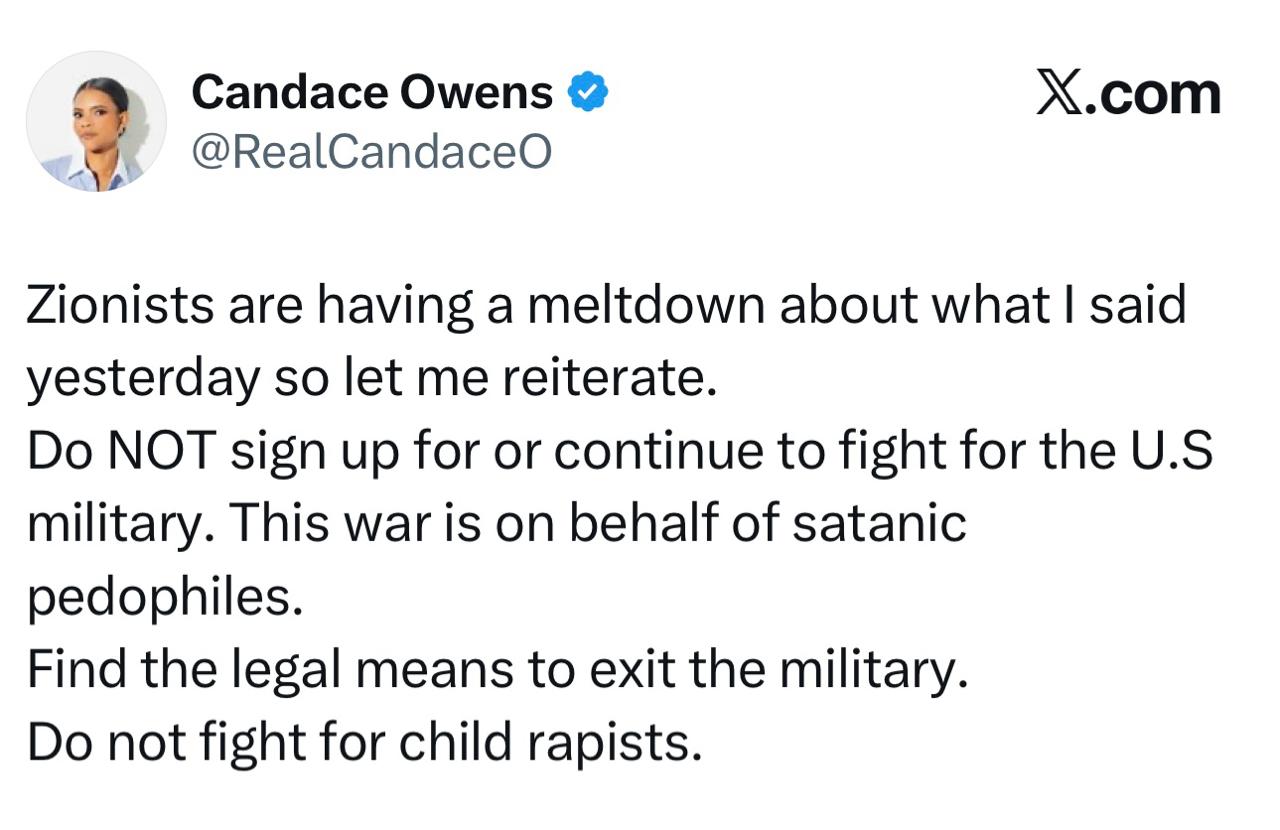Open the round profile avatar photo
The height and width of the screenshot is (830, 1280).
point(96,121)
